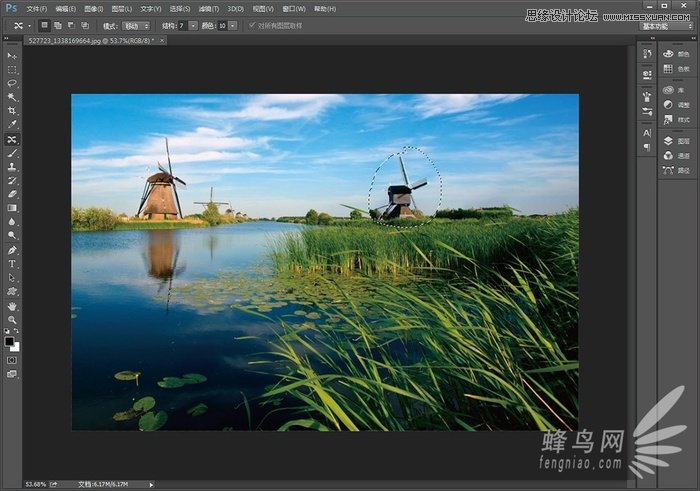Open the 颜色 Color panel
The image size is (700, 491).
click(676, 54)
